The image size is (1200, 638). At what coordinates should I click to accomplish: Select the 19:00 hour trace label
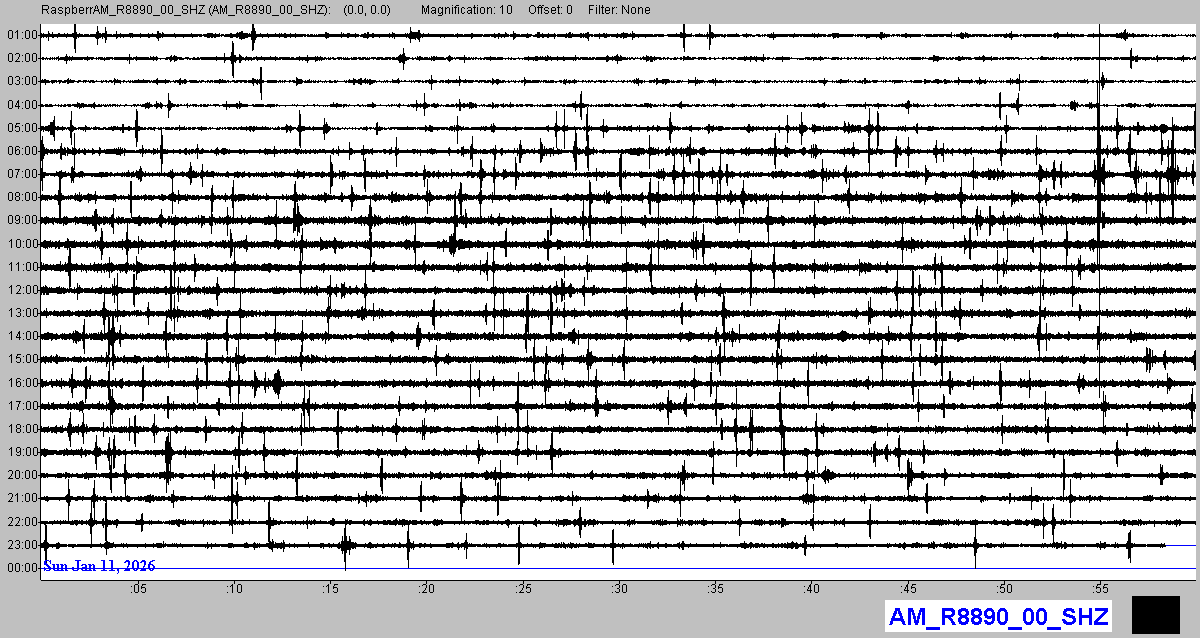click(21, 452)
